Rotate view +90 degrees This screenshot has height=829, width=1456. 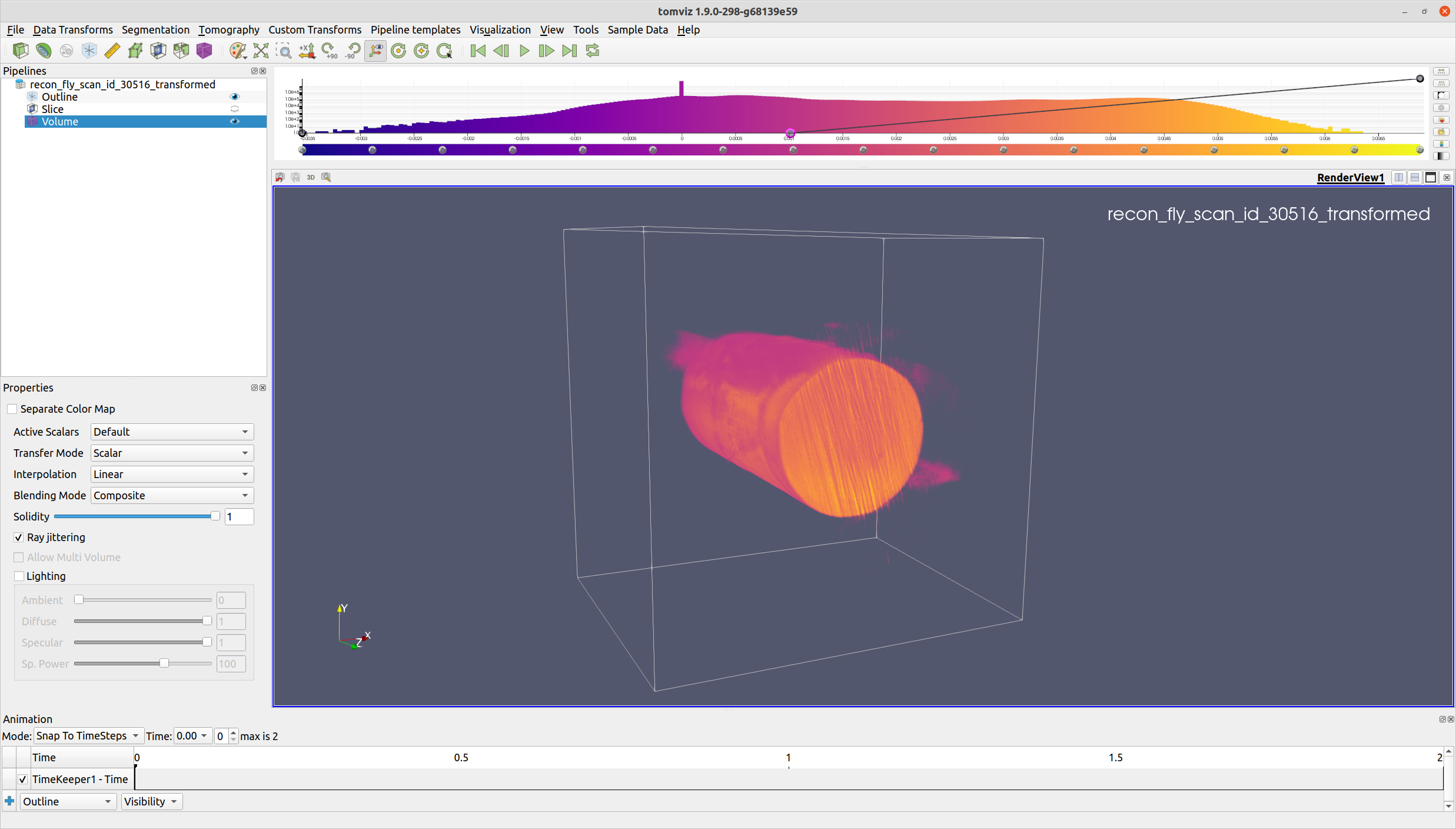coord(329,51)
